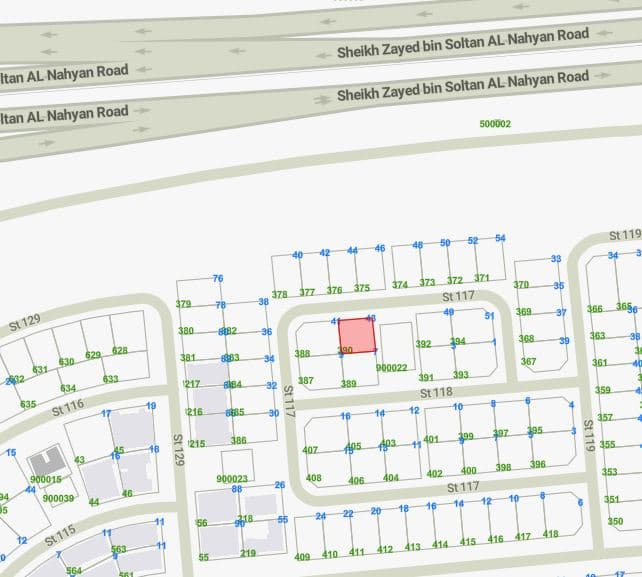Click plot number 350
The height and width of the screenshot is (577, 642).
[615, 521]
